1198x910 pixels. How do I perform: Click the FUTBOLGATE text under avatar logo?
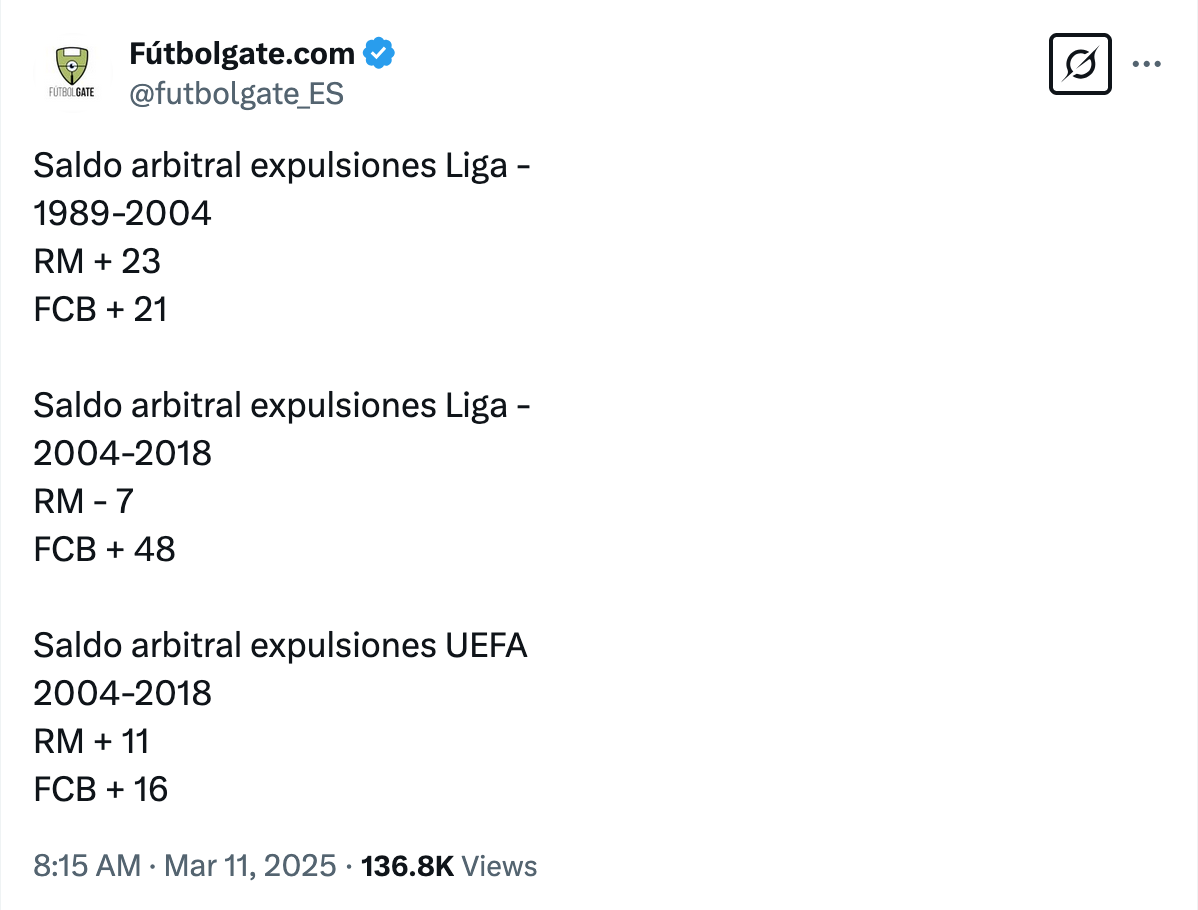(72, 92)
